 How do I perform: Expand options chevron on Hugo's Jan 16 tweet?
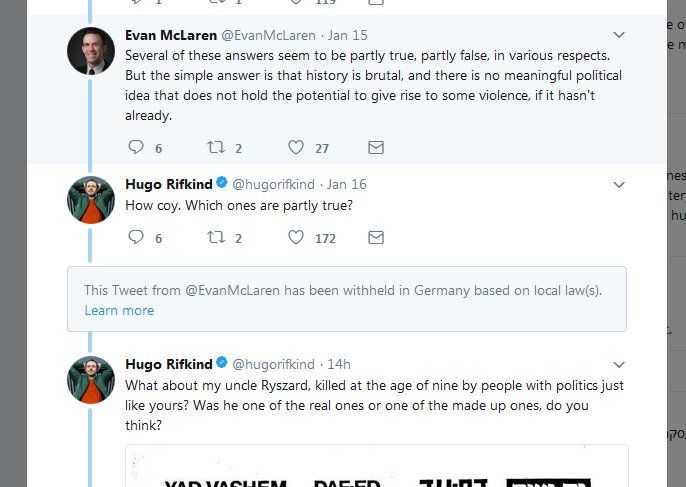tap(619, 185)
